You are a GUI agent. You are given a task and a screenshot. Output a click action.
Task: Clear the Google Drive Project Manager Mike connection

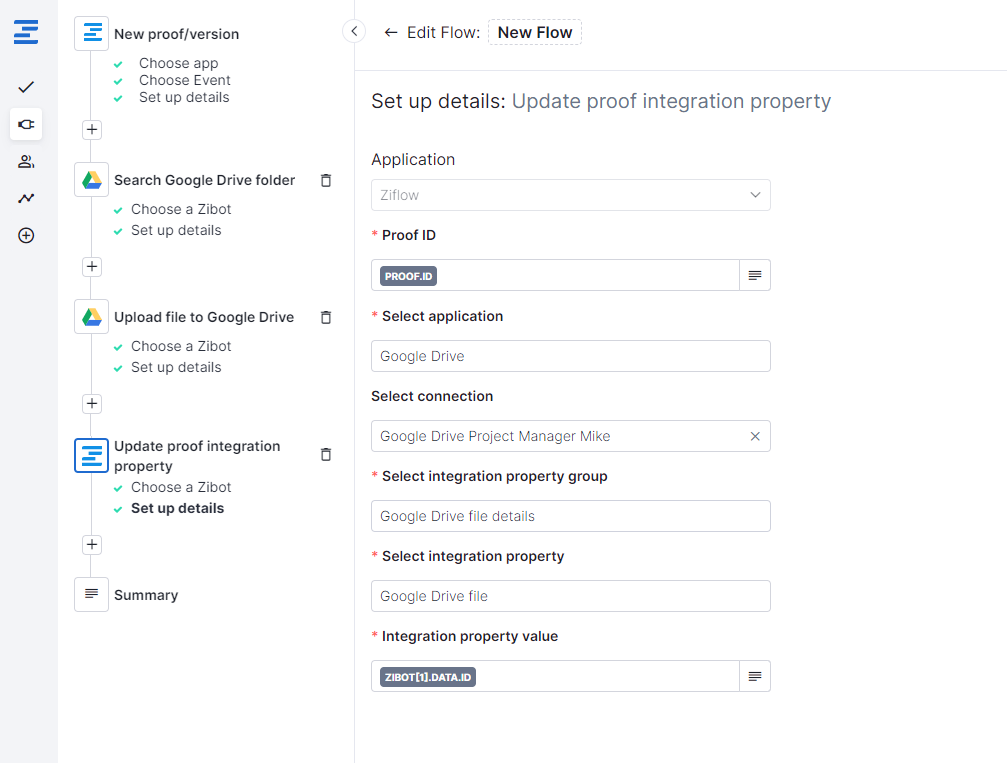click(x=755, y=436)
